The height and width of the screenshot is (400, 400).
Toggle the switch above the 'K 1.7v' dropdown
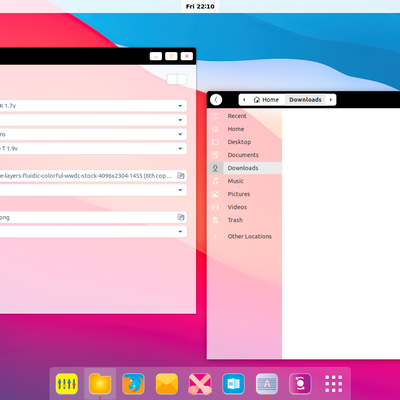tap(177, 79)
